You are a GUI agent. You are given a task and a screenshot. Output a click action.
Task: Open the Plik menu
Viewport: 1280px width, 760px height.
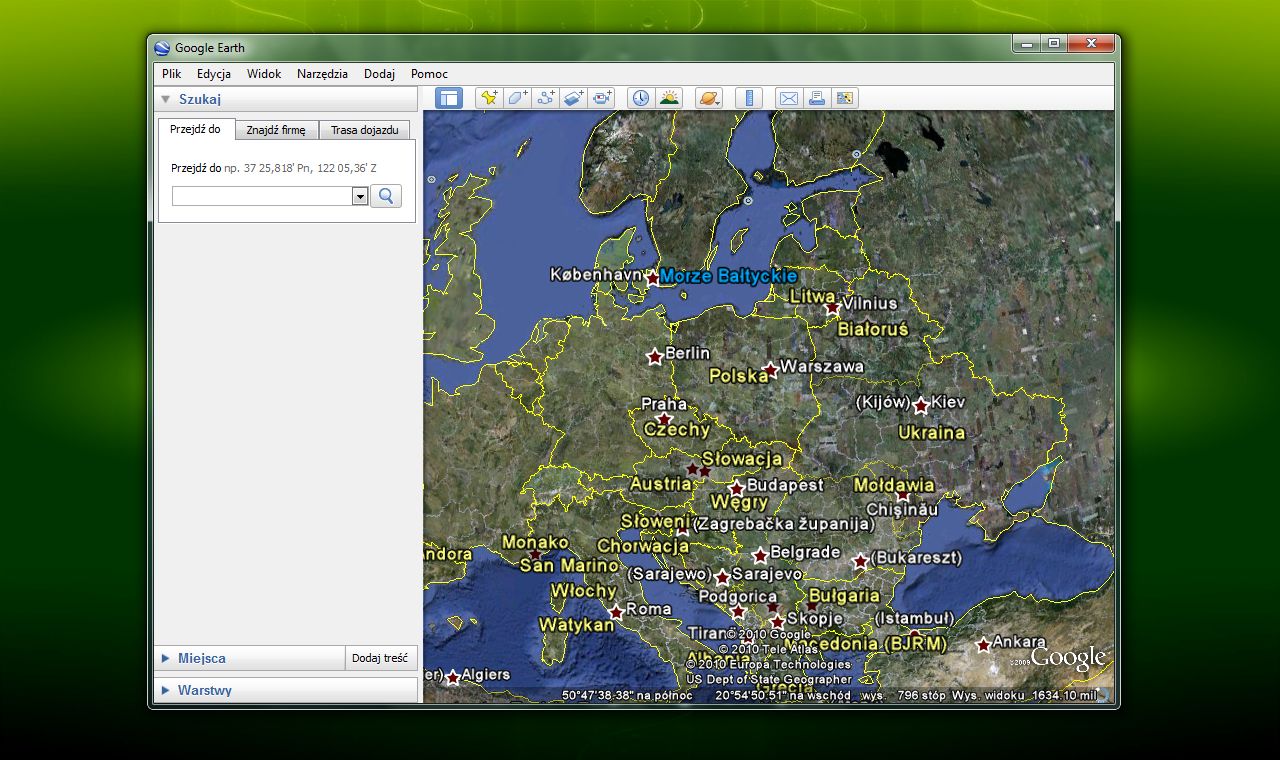[x=172, y=74]
